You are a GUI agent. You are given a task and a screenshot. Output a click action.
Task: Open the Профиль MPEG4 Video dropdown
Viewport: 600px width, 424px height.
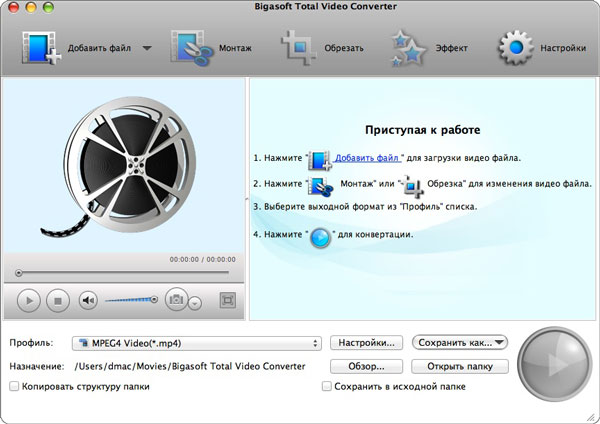pyautogui.click(x=197, y=343)
